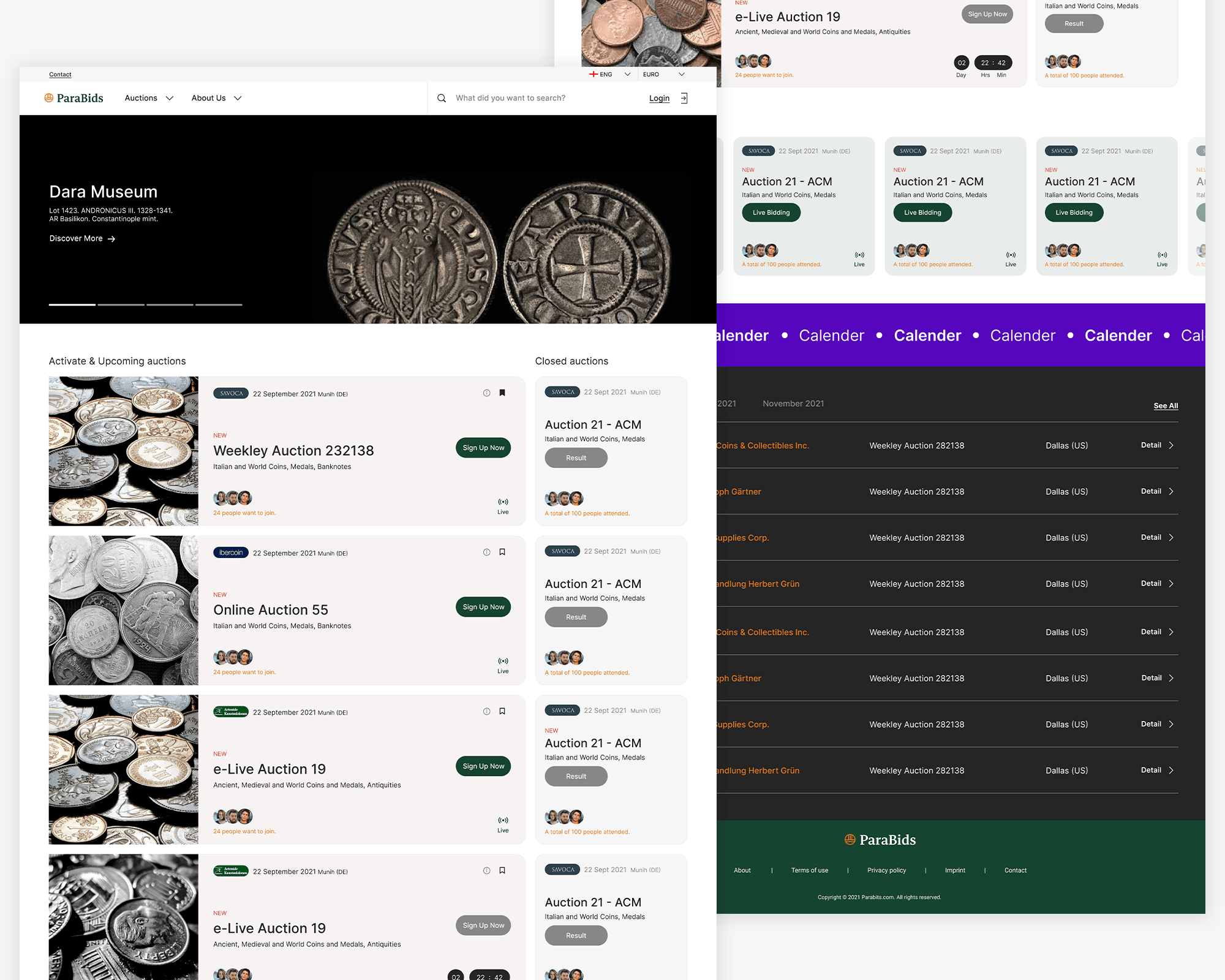The height and width of the screenshot is (980, 1225).
Task: Click Result on third closed auction with NEW label
Action: coord(576,777)
